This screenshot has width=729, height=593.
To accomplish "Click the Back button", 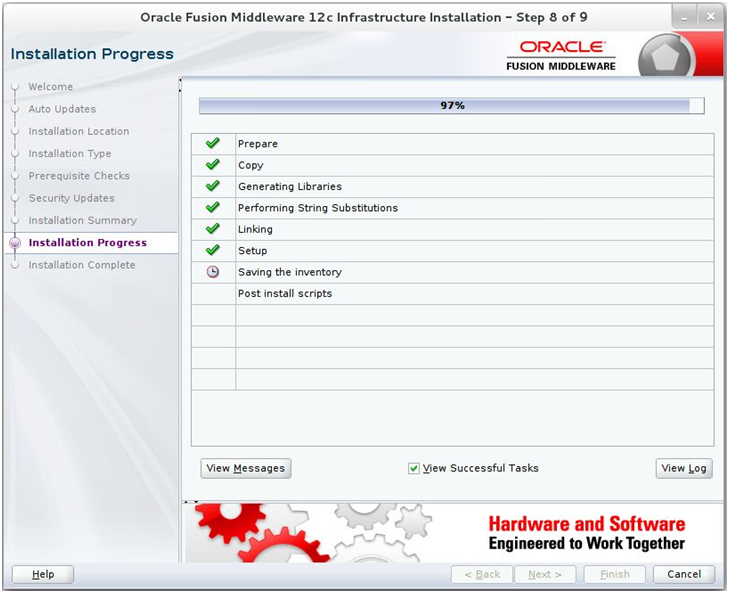I will coord(482,574).
